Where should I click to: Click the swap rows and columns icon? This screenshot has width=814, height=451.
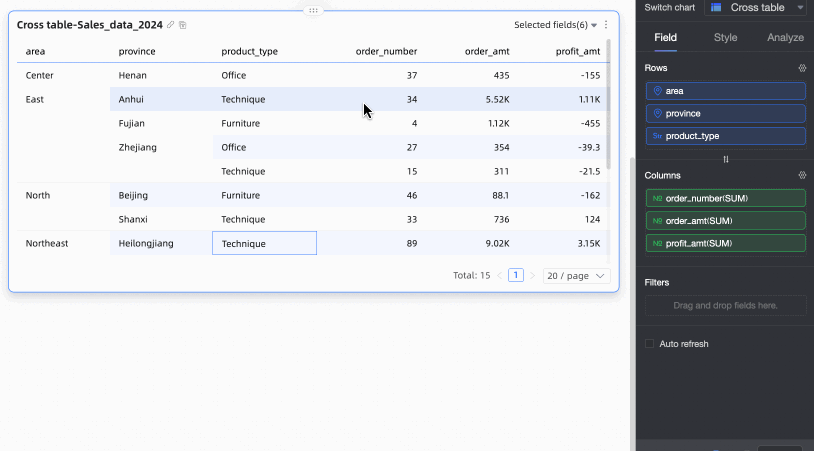click(726, 159)
